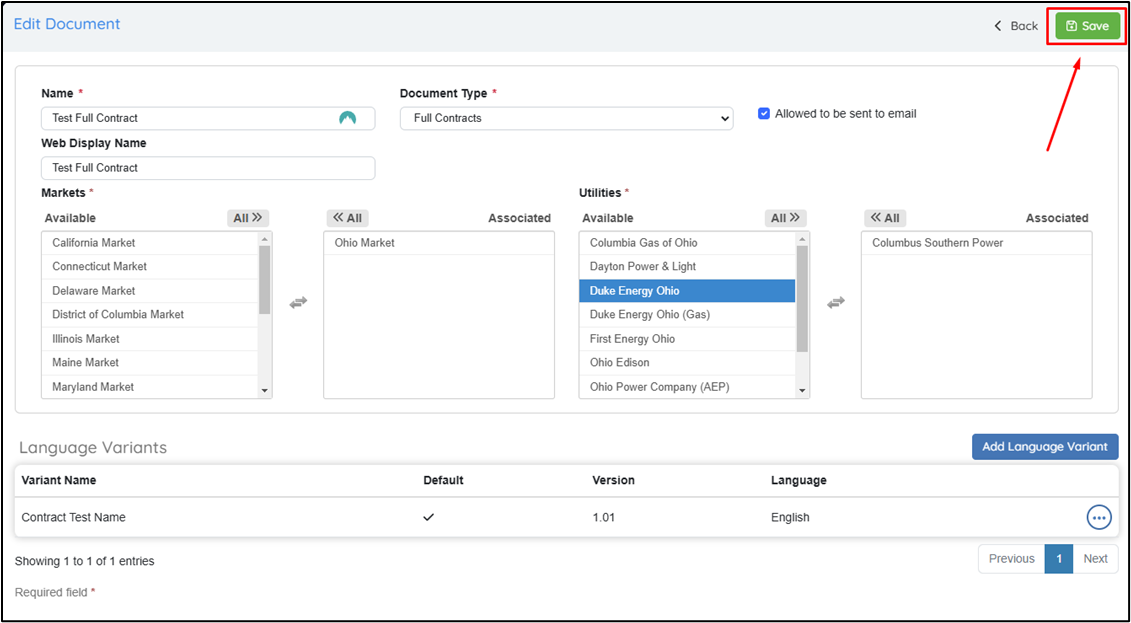This screenshot has width=1131, height=623.
Task: Open the Document Type dropdown
Action: [x=566, y=118]
